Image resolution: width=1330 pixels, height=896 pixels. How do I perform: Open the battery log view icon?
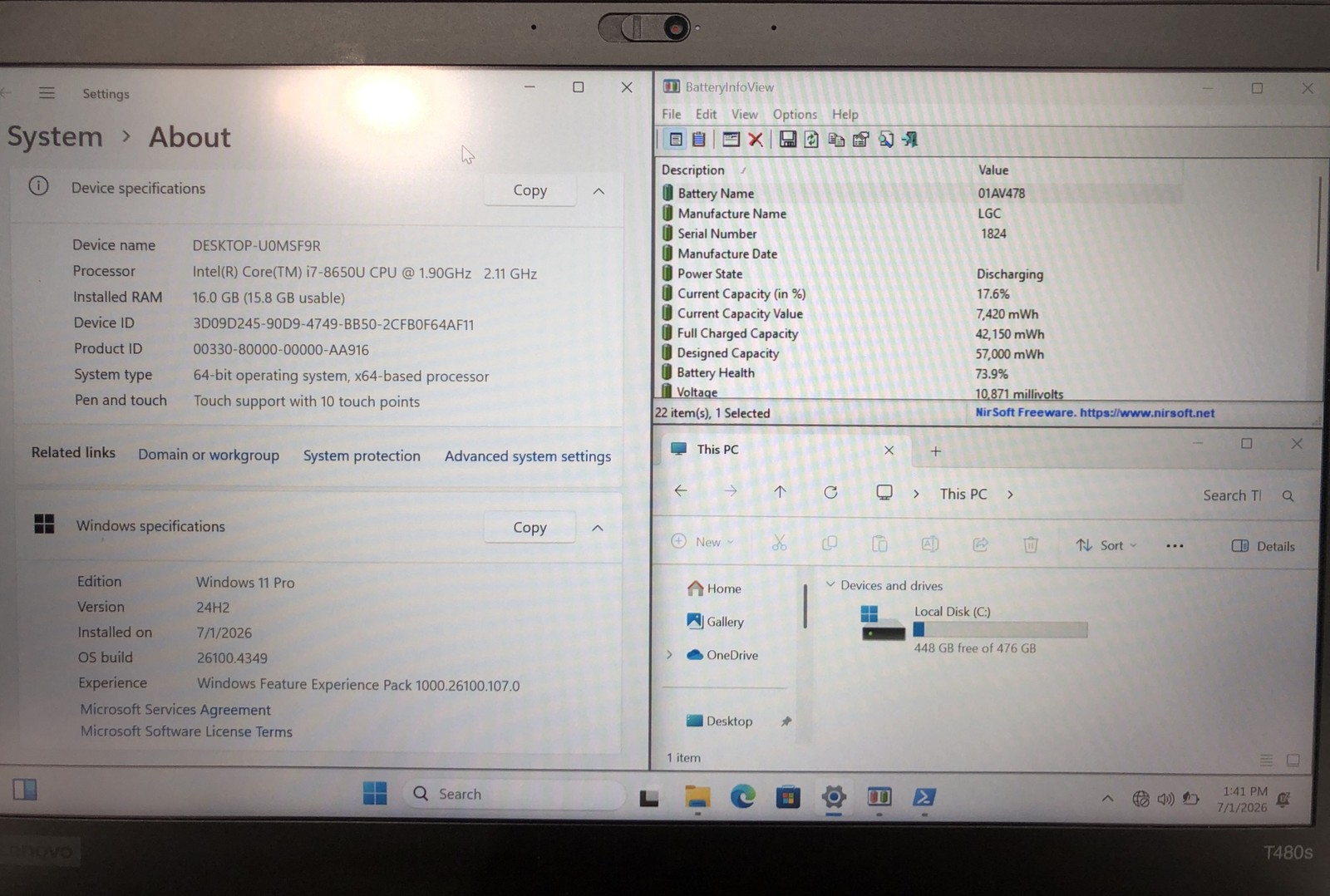pyautogui.click(x=699, y=140)
